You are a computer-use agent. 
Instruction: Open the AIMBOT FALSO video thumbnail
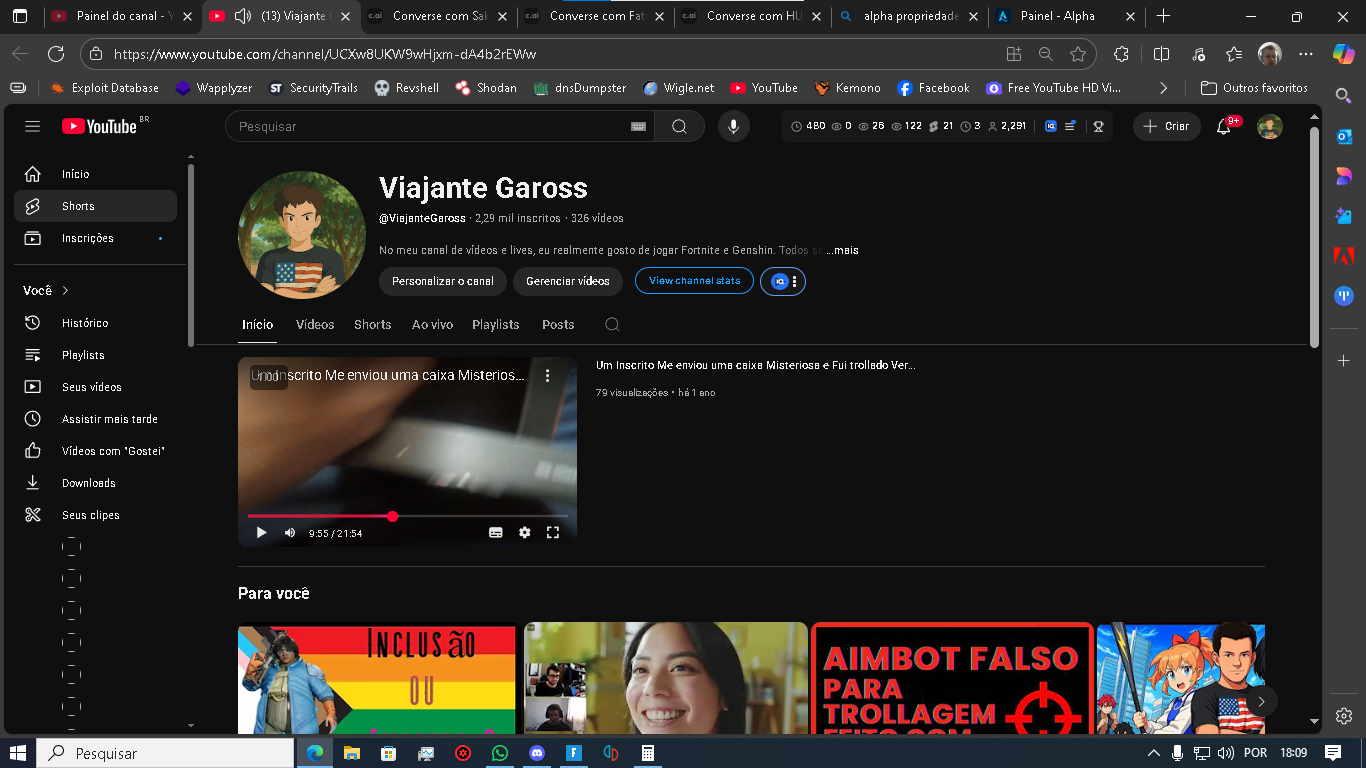pos(952,679)
